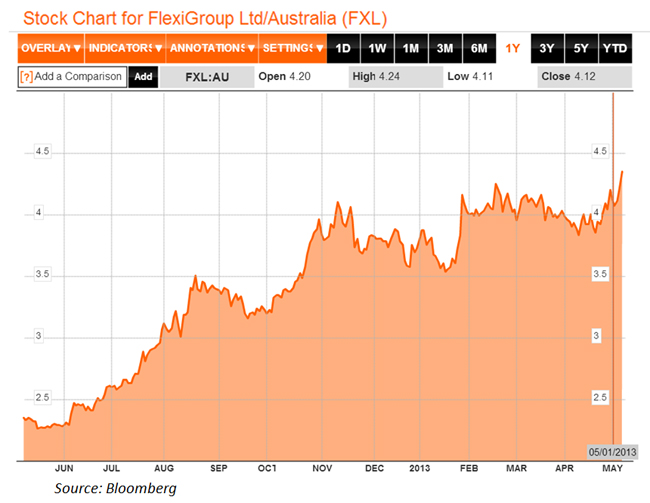Select the 6M time range

coord(479,48)
